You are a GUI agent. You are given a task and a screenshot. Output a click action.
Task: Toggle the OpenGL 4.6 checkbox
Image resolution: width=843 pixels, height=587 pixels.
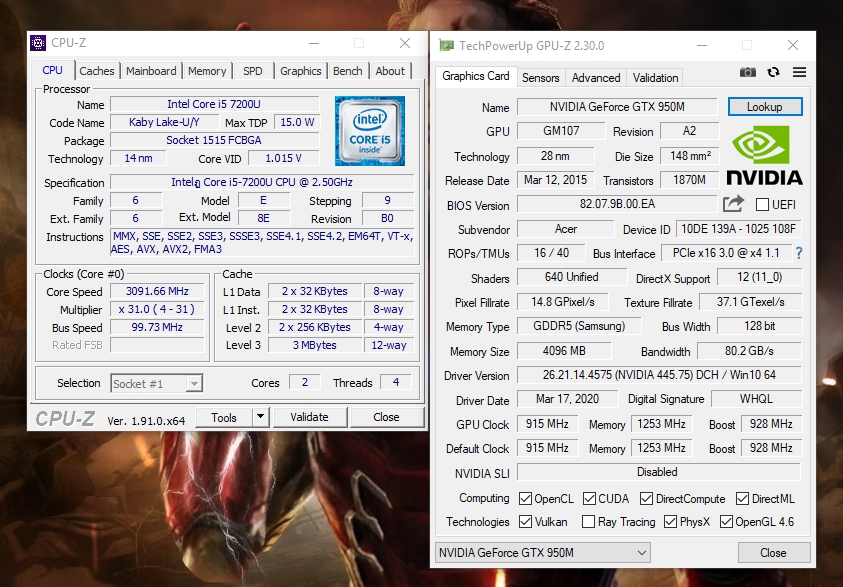(x=726, y=521)
